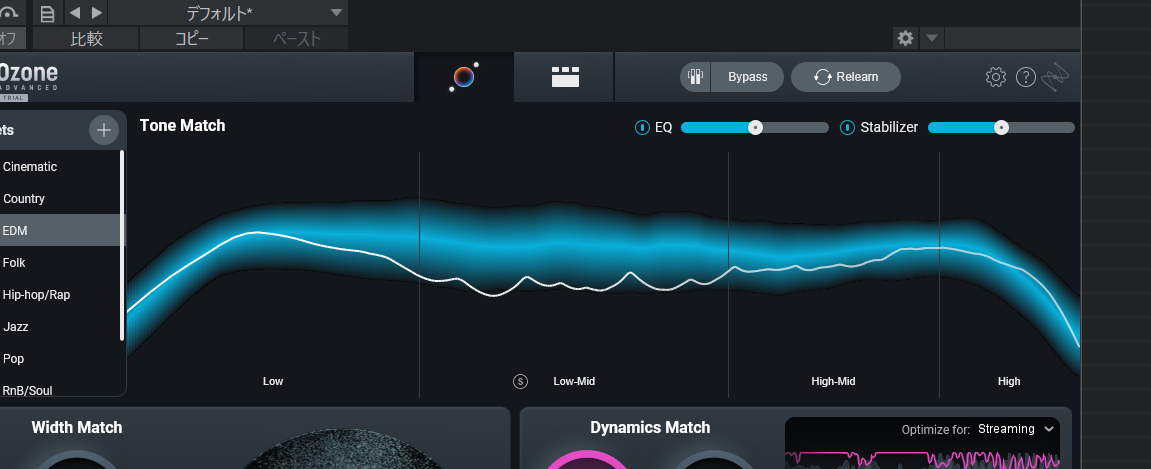The image size is (1151, 469).
Task: Open the Master Assistant view
Action: [x=464, y=77]
